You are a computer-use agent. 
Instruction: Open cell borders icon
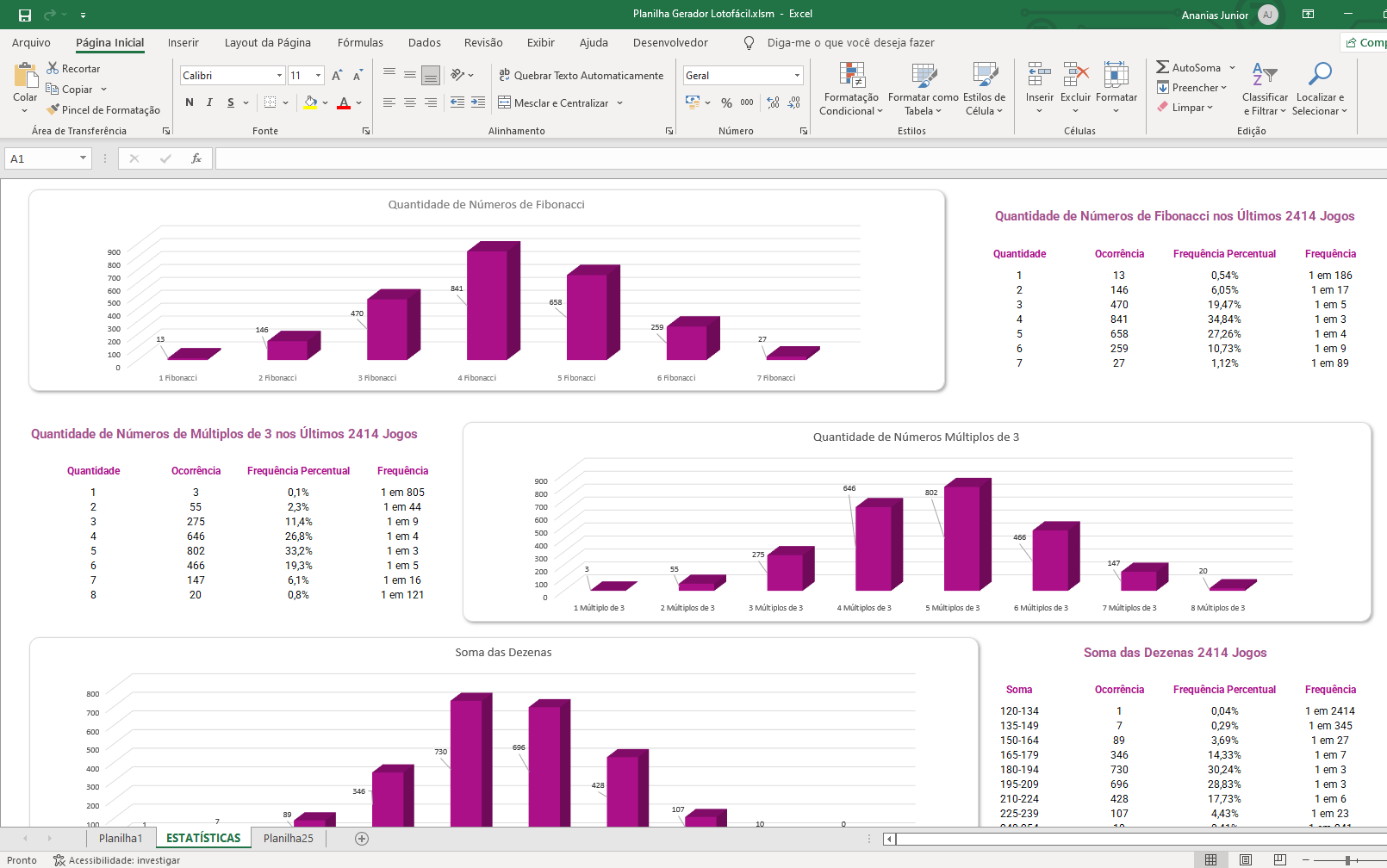270,102
